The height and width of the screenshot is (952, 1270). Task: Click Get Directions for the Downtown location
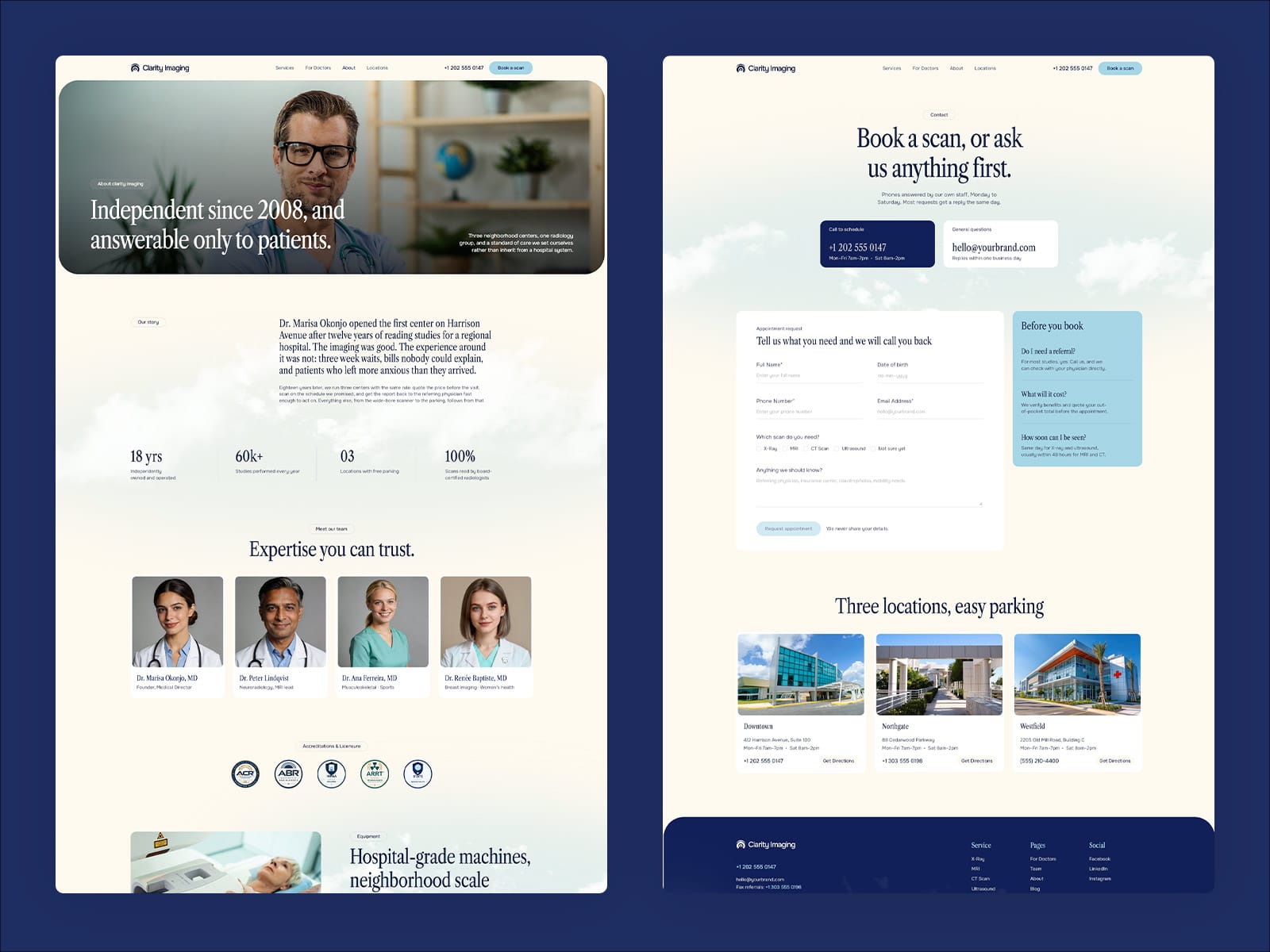[838, 761]
